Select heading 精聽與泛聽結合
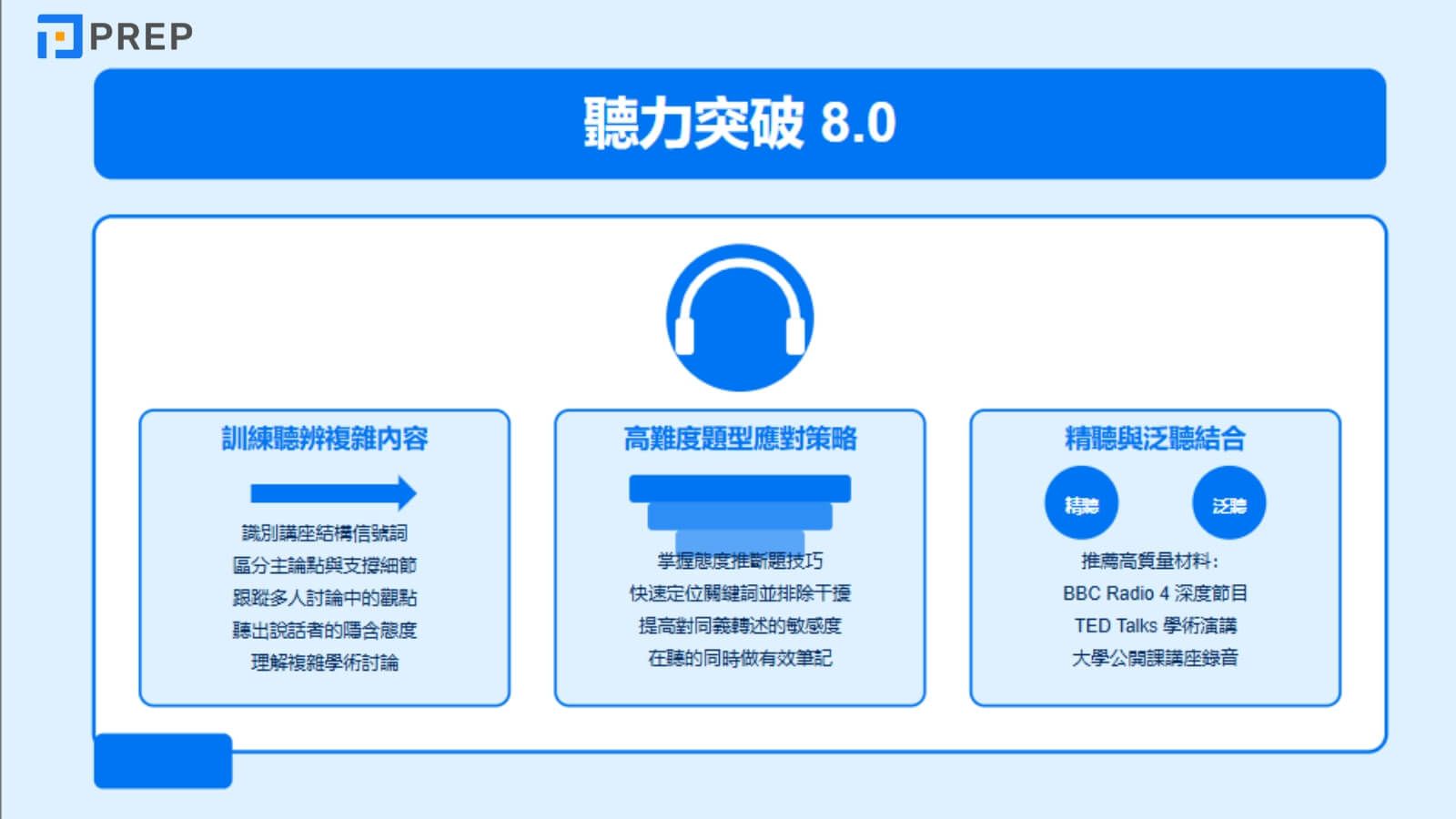Viewport: 1456px width, 819px height. (1155, 439)
